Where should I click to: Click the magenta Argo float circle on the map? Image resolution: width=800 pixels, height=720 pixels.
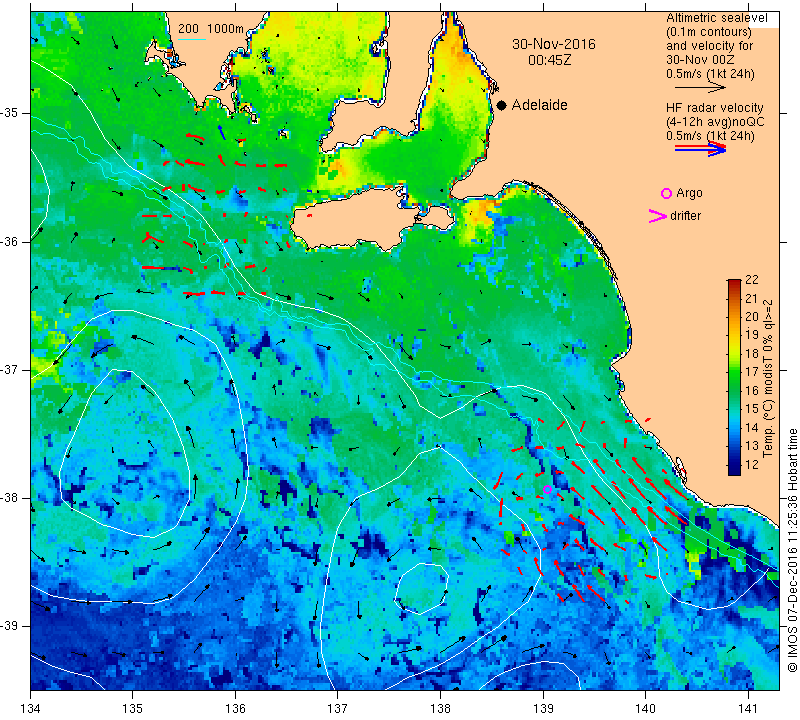click(x=547, y=489)
